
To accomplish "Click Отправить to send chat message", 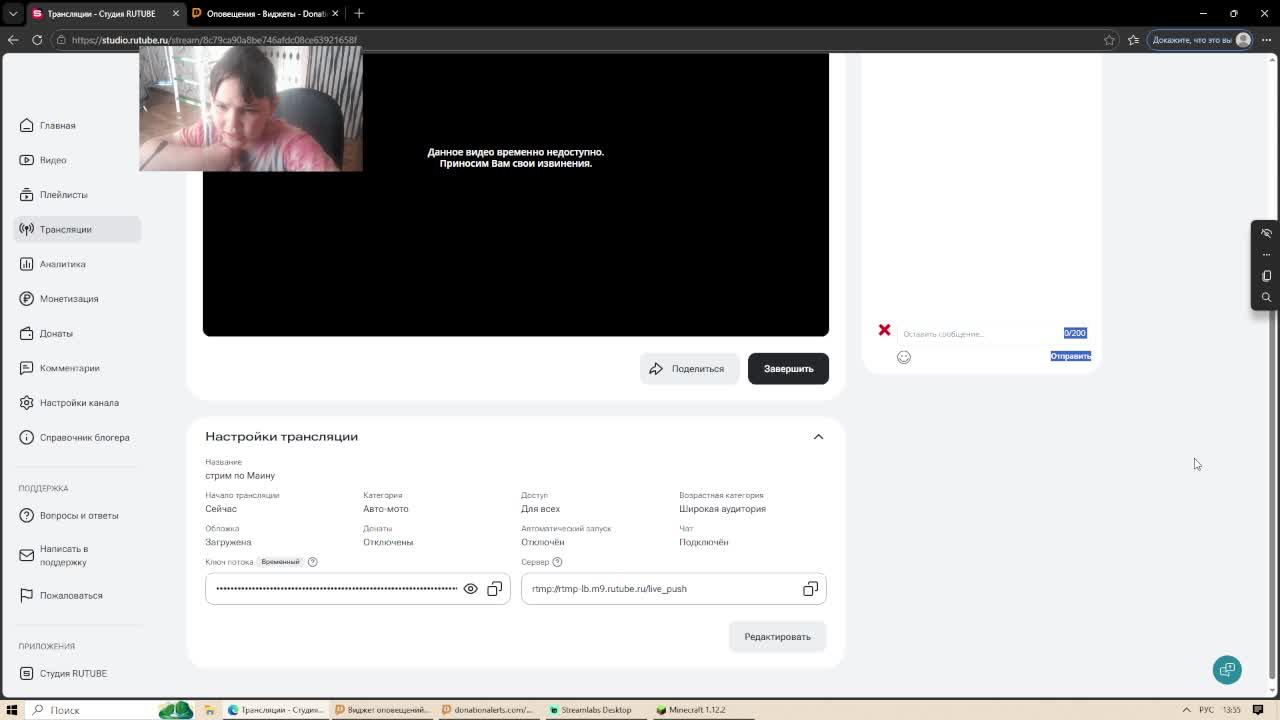I will [x=1070, y=356].
